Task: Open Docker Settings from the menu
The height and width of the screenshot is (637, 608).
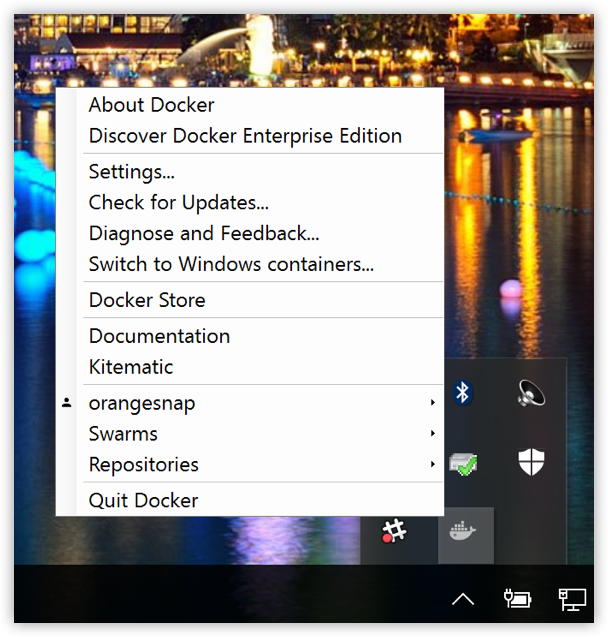Action: click(x=132, y=171)
